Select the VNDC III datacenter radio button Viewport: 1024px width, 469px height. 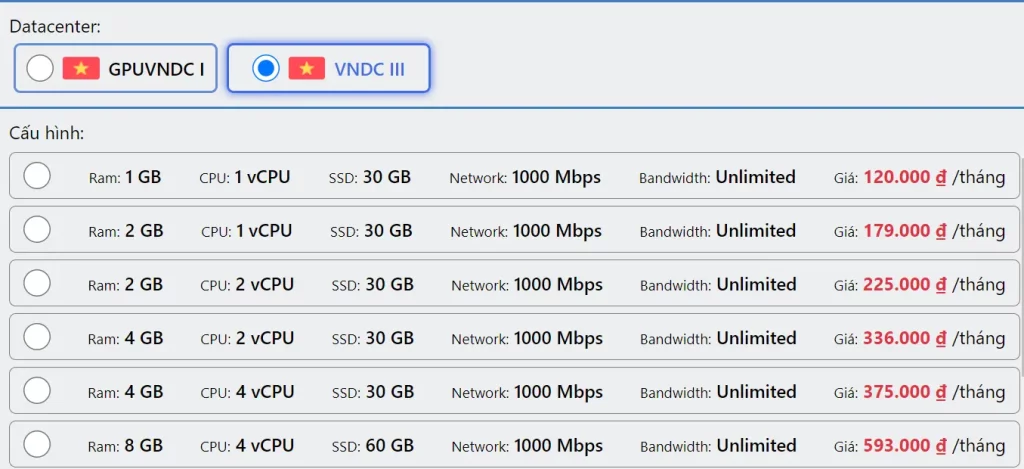click(266, 68)
